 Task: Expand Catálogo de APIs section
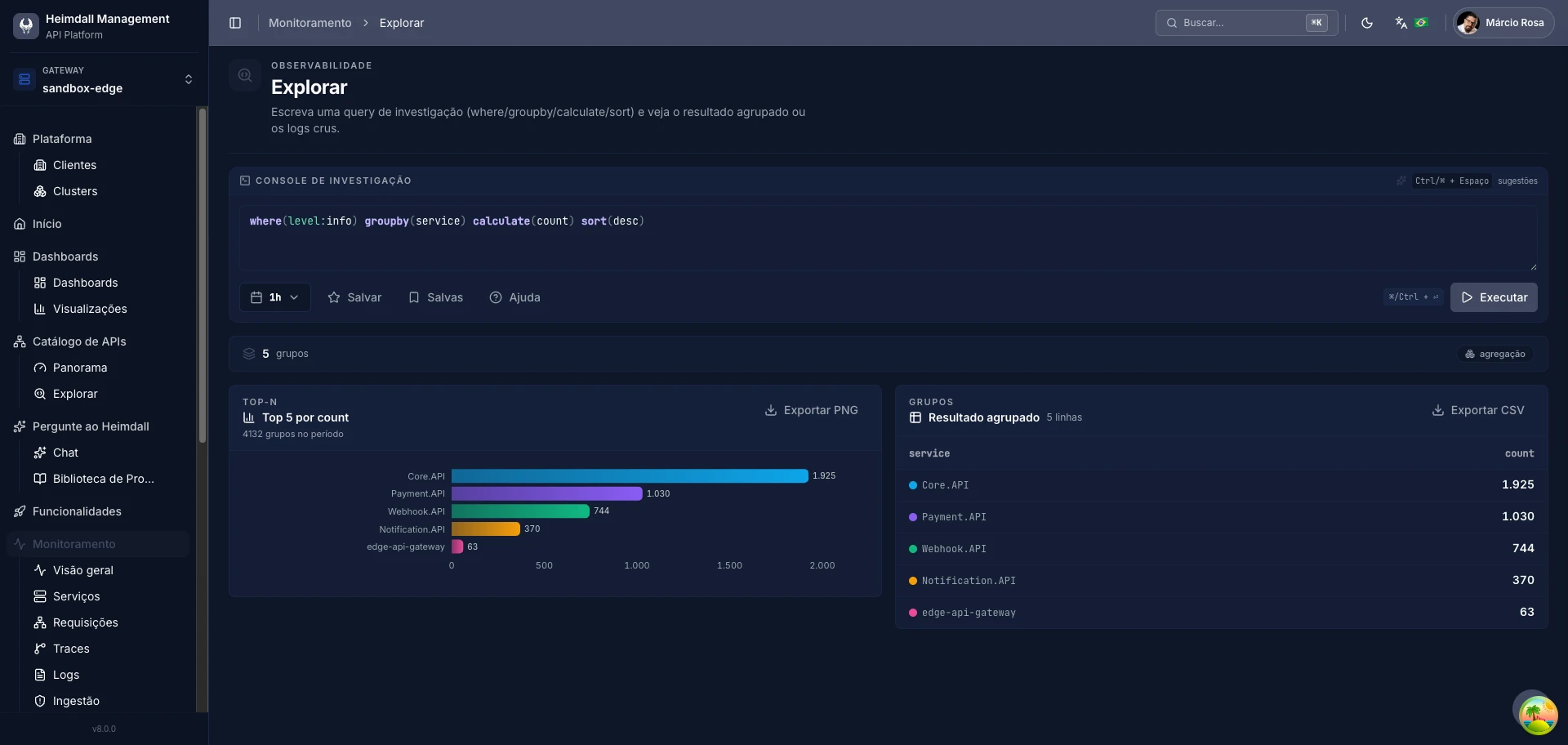tap(79, 341)
